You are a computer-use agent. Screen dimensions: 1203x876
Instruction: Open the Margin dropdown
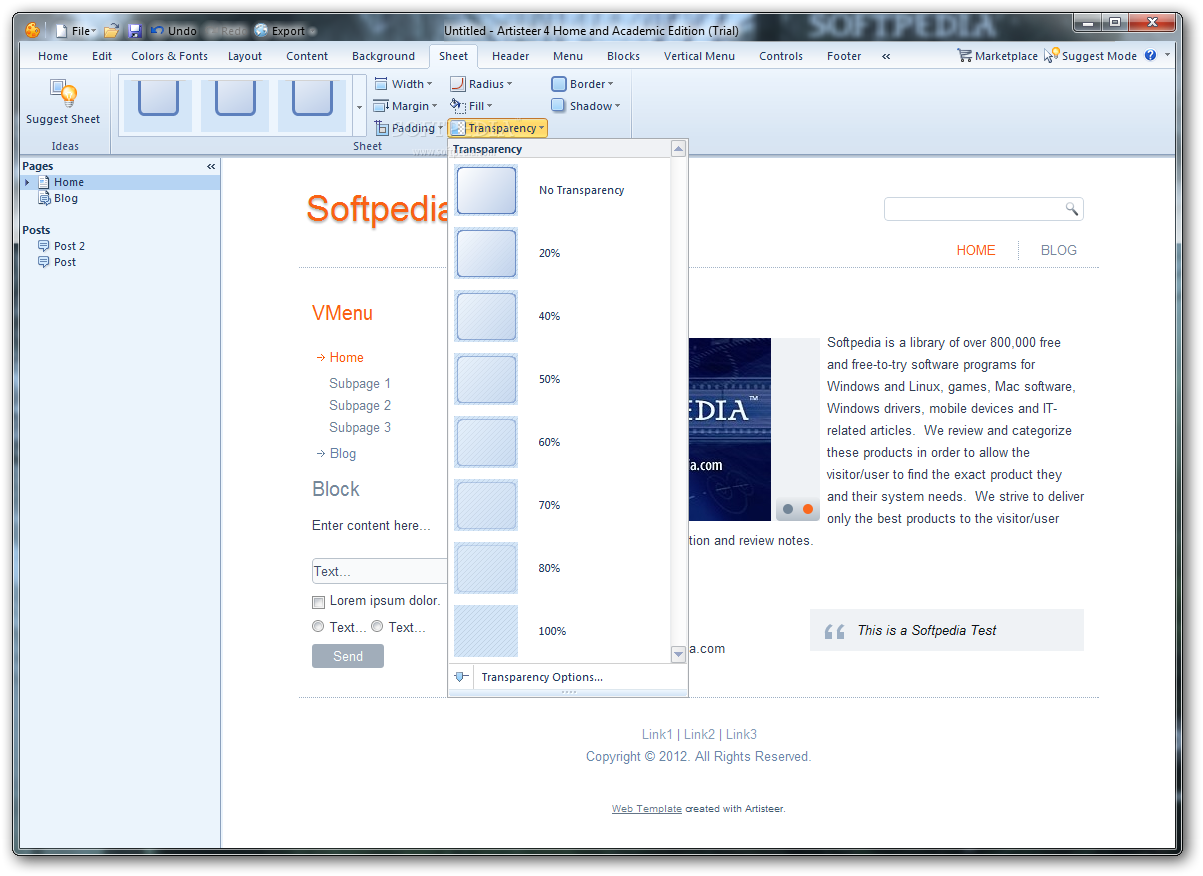(x=405, y=106)
